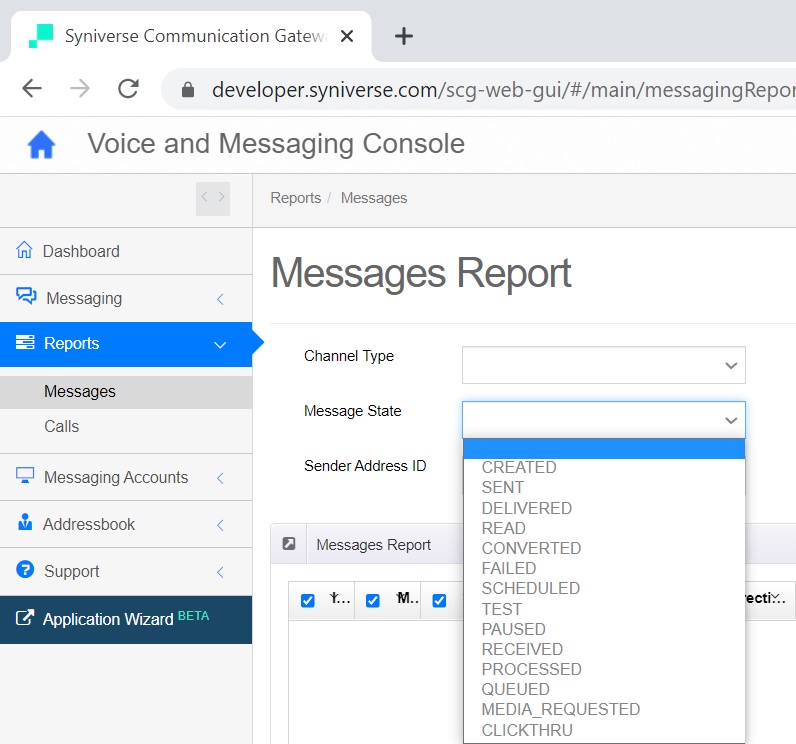Open Messages under Reports
The width and height of the screenshot is (796, 744).
point(126,391)
